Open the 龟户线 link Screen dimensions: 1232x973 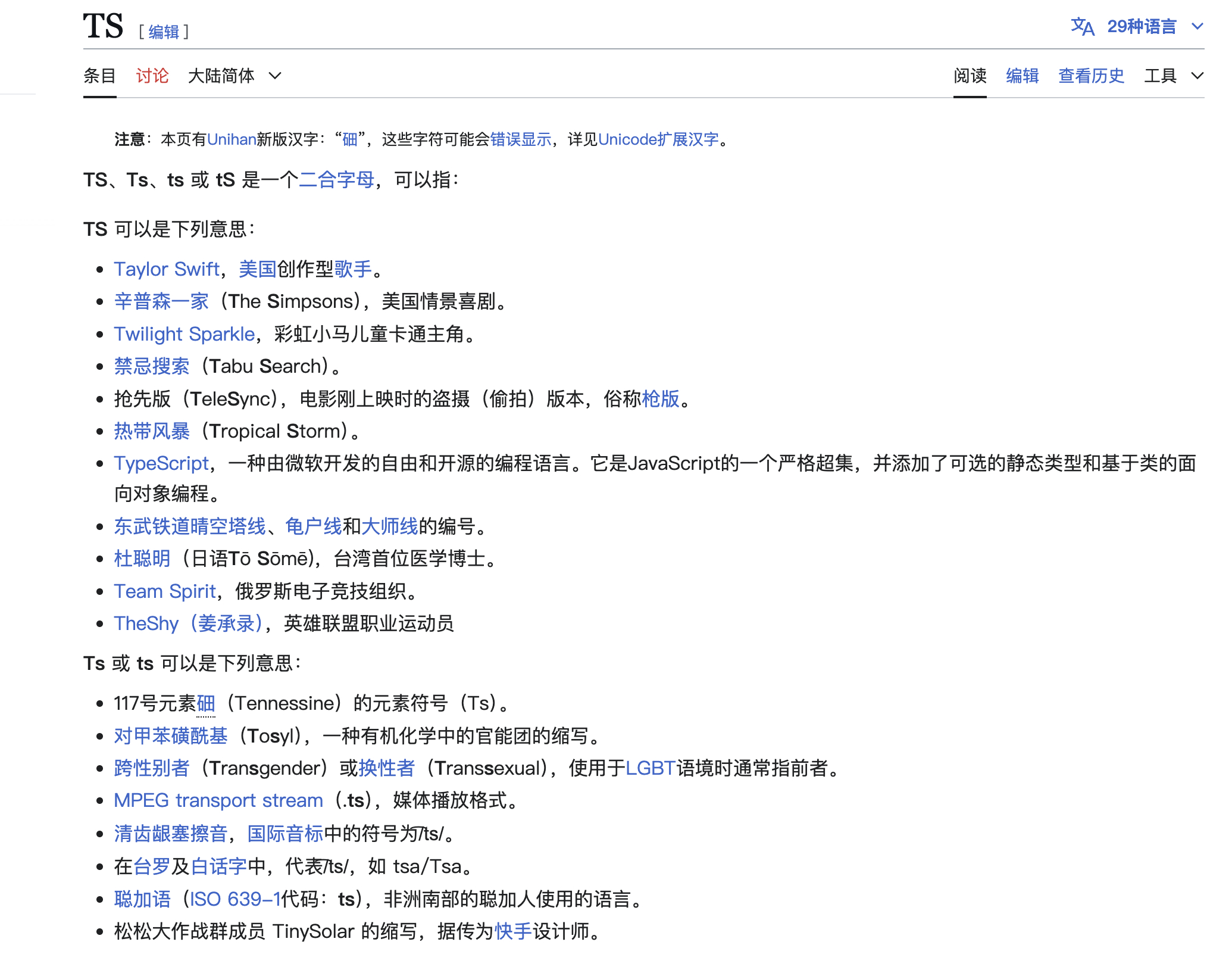click(314, 526)
